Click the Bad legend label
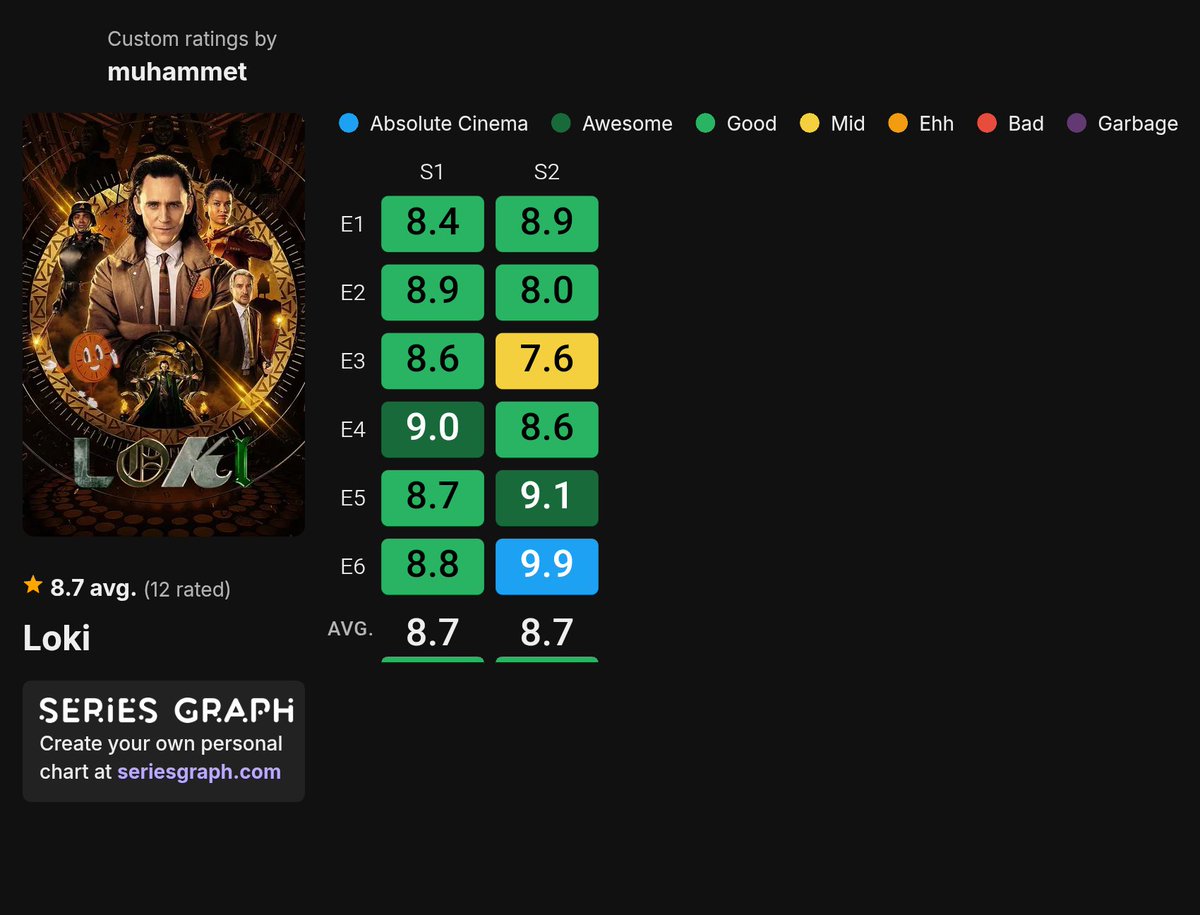The image size is (1200, 915). click(x=1026, y=124)
